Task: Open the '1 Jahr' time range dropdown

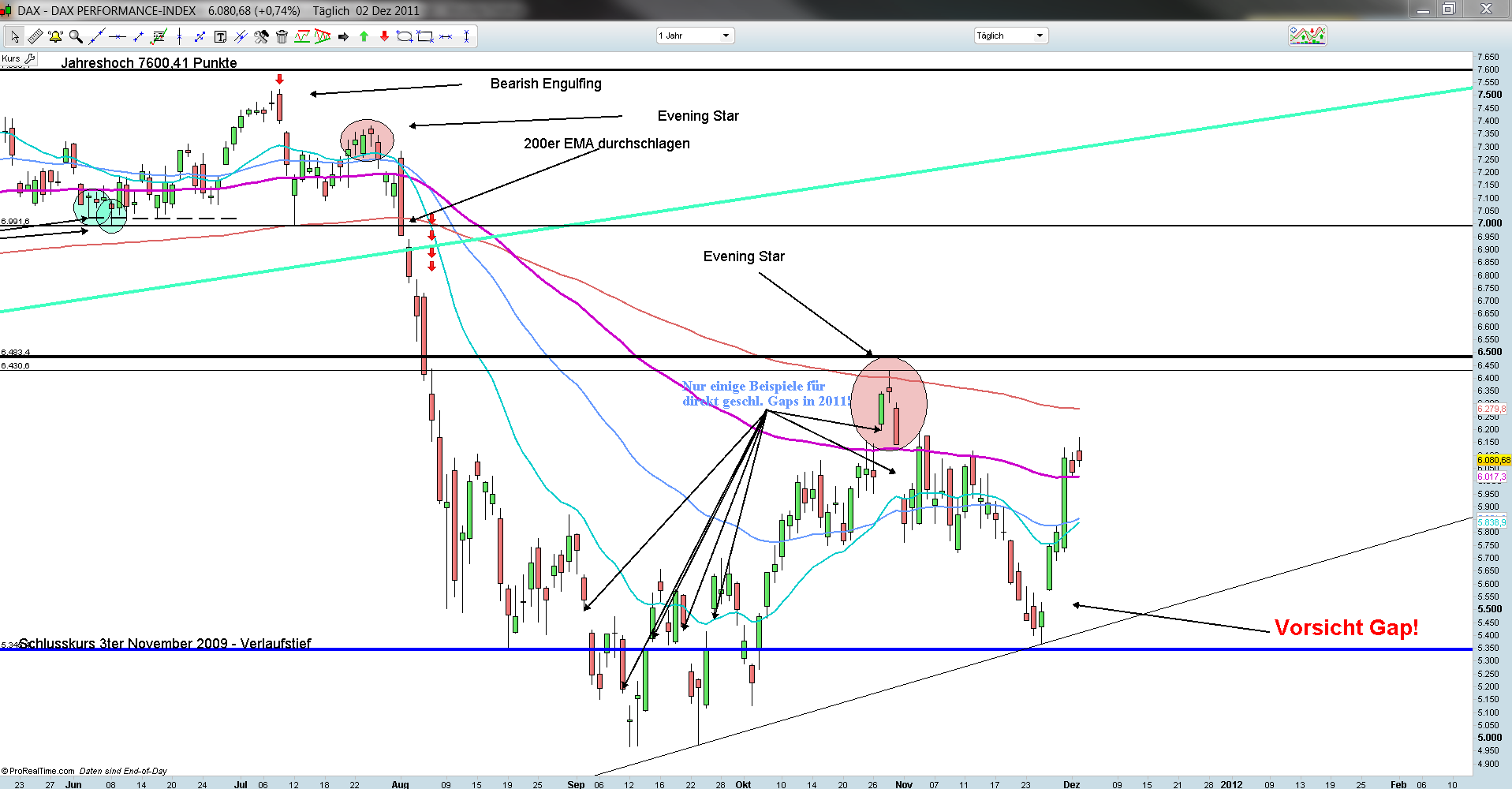Action: [695, 36]
